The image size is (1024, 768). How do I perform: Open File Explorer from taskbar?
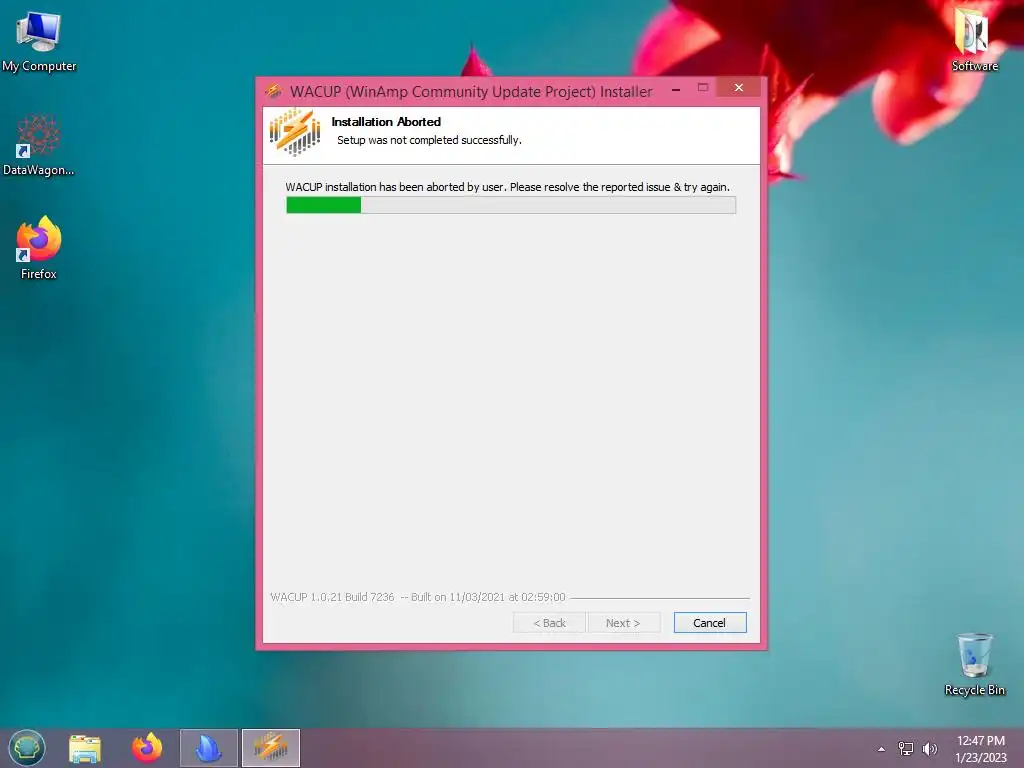coord(85,748)
